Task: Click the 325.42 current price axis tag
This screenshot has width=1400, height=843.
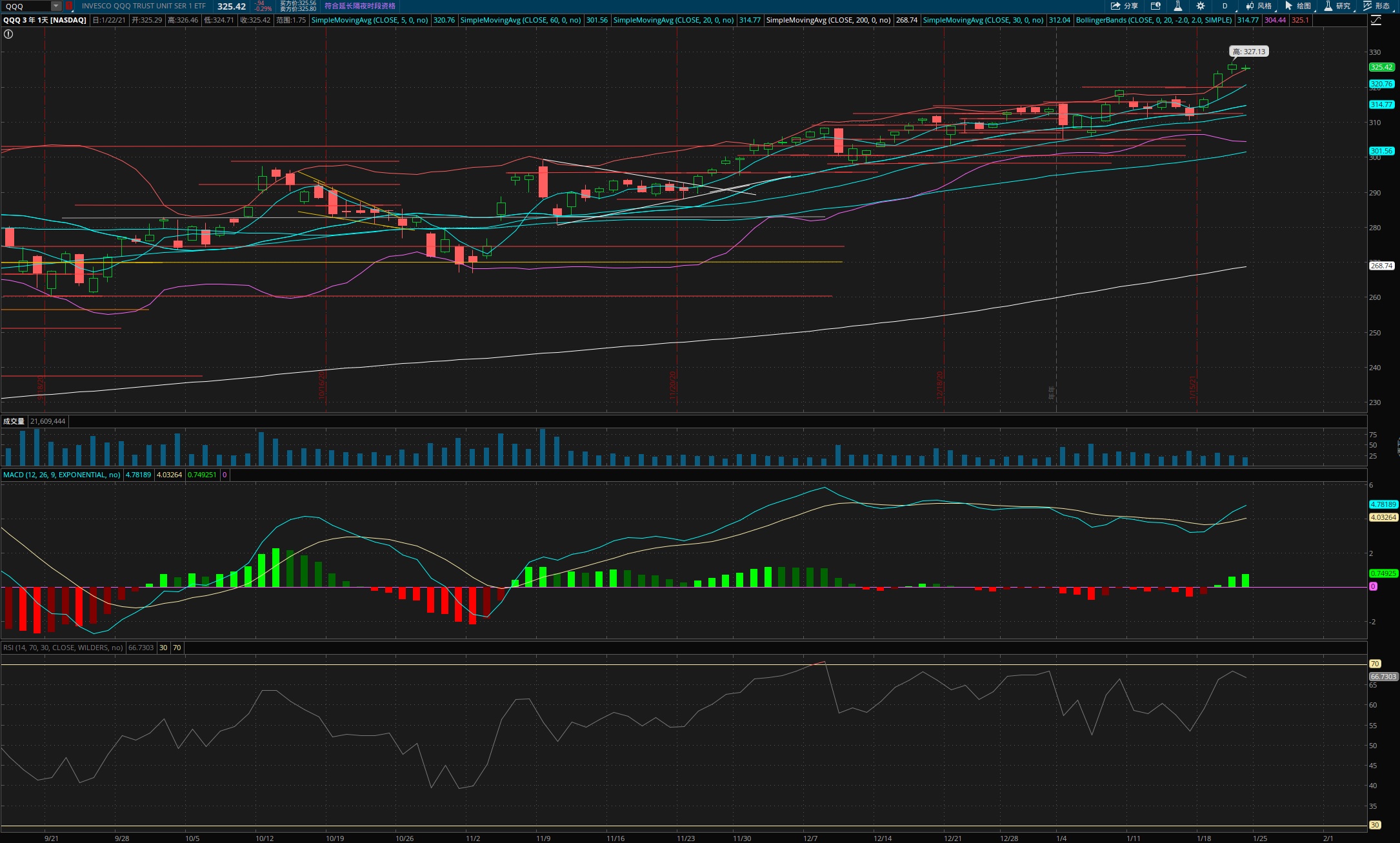Action: click(1381, 67)
